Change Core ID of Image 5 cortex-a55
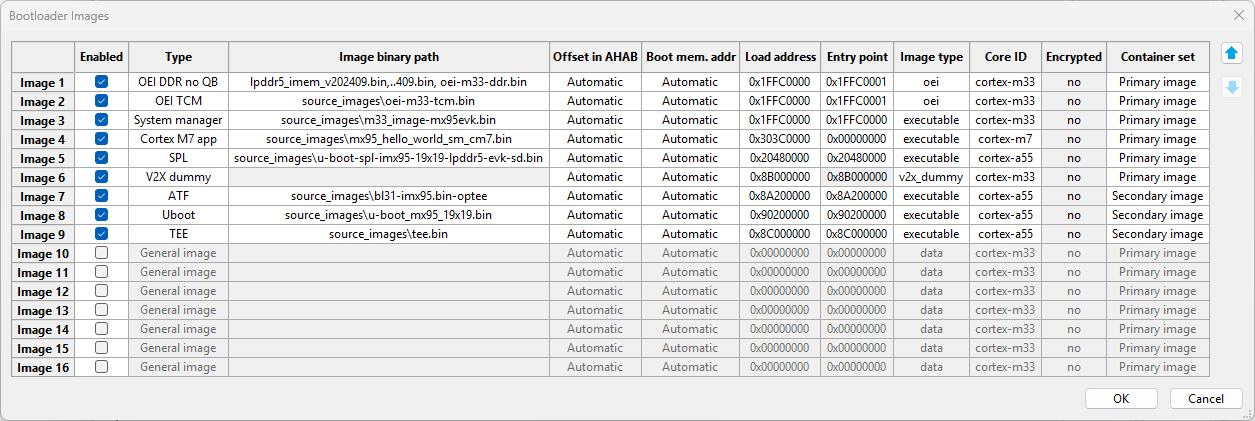Image resolution: width=1255 pixels, height=421 pixels. coord(1004,158)
